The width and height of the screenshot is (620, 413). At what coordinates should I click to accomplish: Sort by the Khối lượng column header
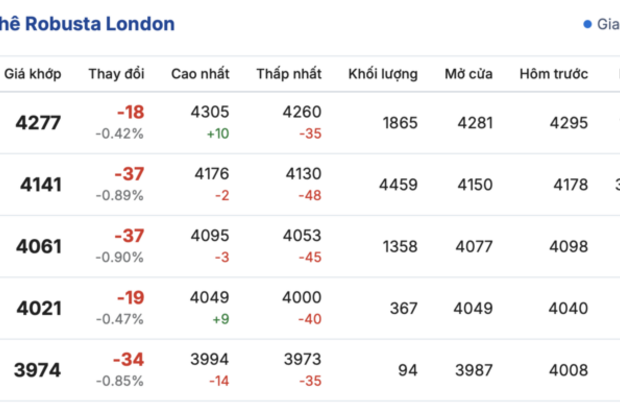coord(383,74)
